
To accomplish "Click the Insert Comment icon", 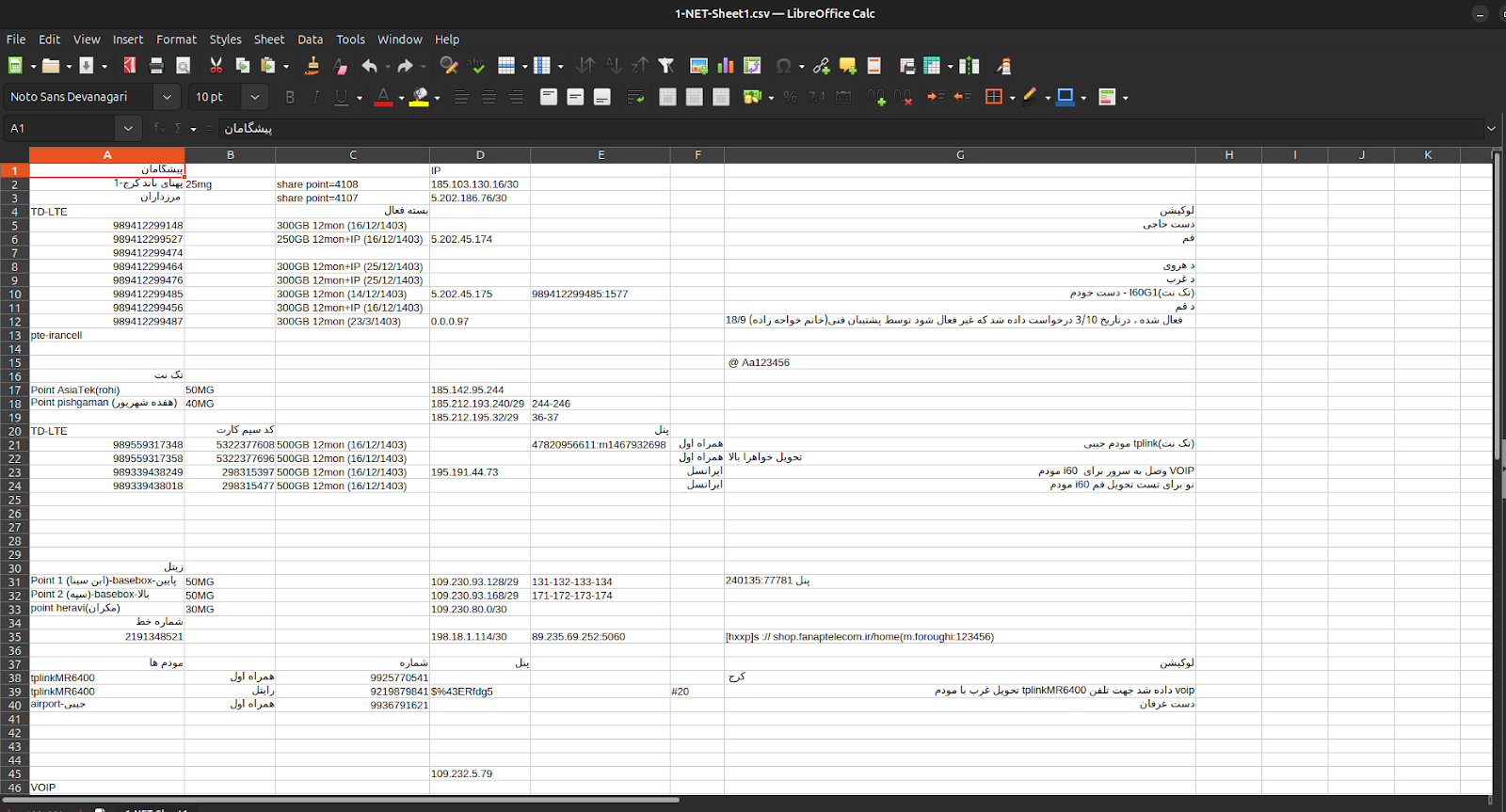I will (x=848, y=66).
